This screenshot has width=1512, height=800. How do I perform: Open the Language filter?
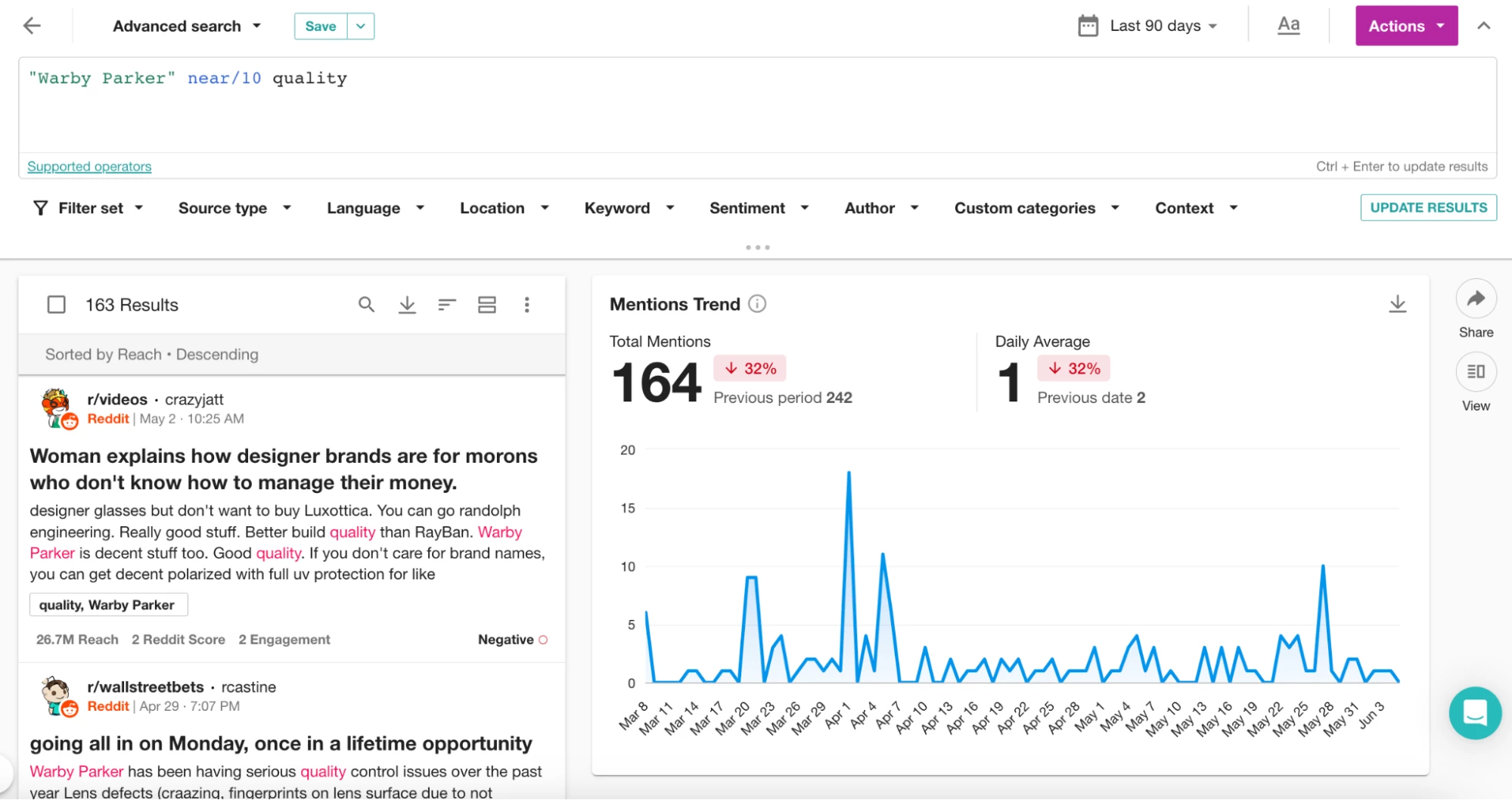click(375, 208)
